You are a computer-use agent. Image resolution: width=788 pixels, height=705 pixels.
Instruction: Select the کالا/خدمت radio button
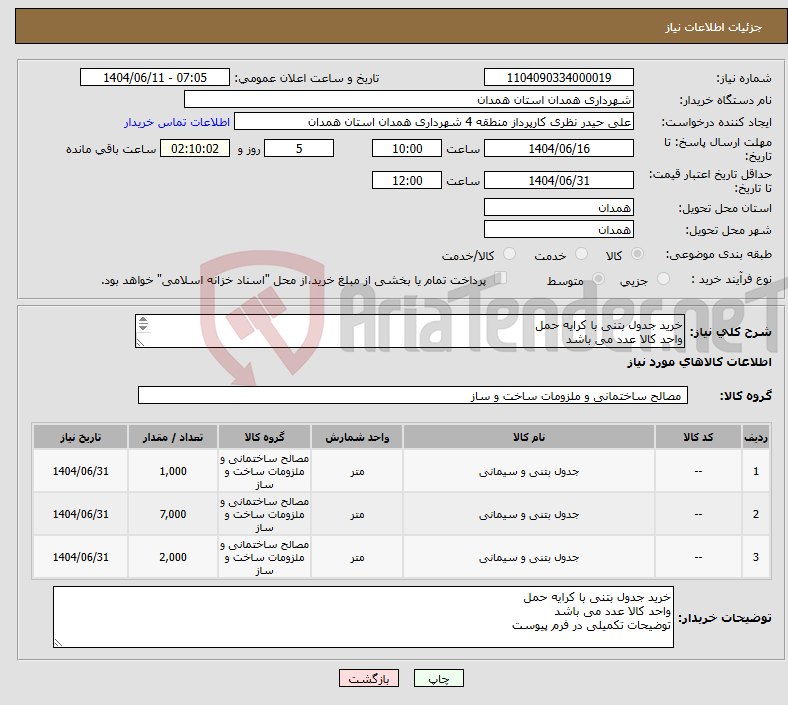tap(509, 254)
